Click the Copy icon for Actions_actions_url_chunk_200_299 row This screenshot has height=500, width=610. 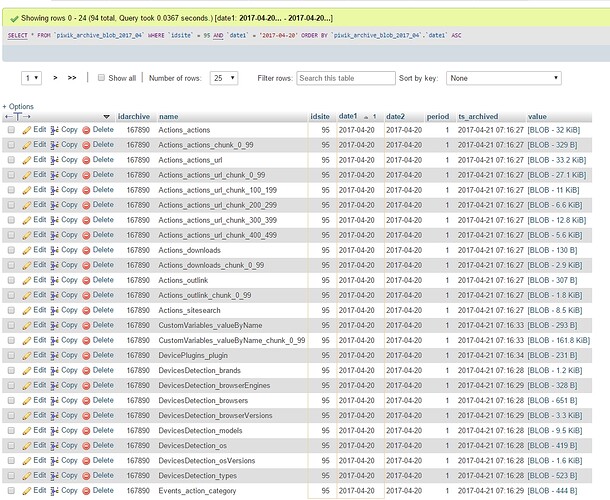(54, 205)
